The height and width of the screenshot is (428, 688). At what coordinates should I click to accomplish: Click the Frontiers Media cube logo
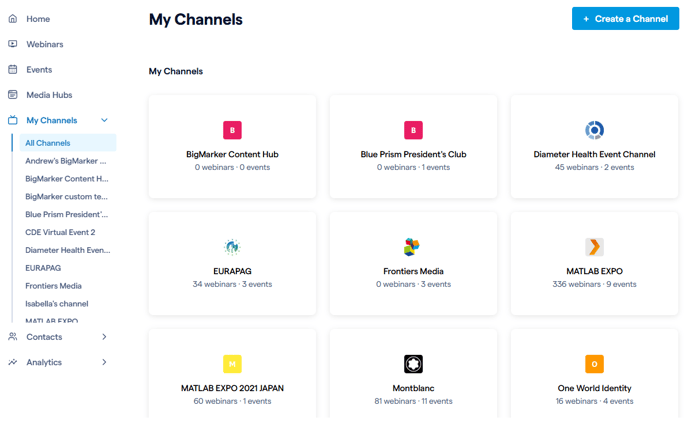412,247
